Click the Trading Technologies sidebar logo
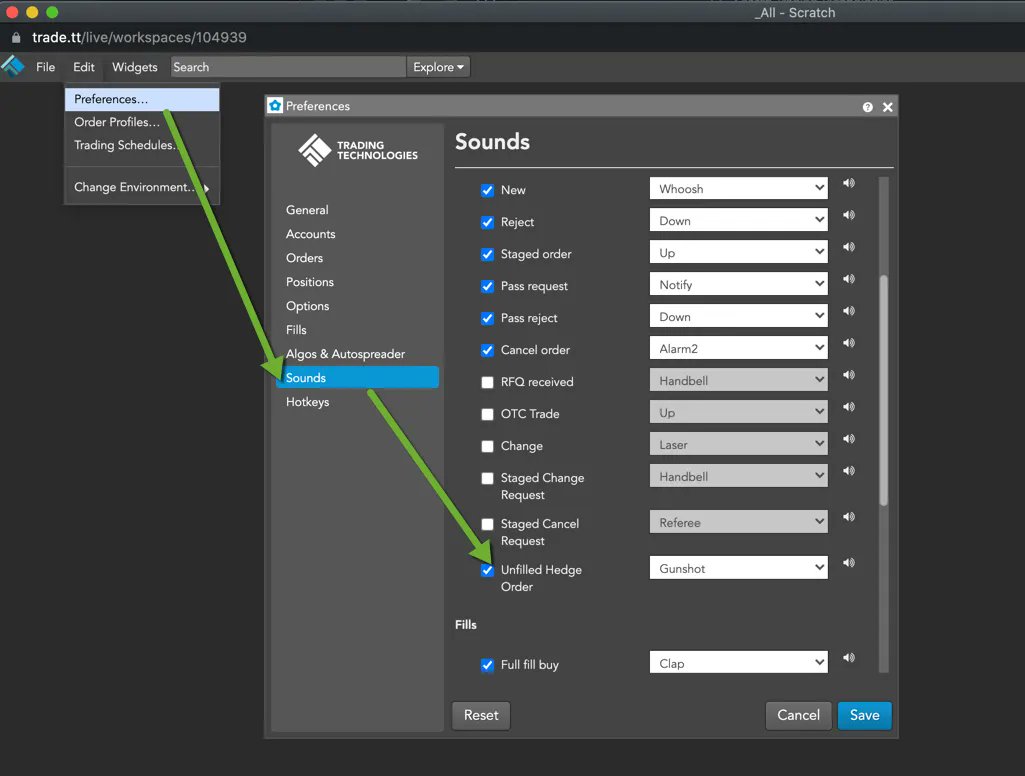 click(x=358, y=150)
